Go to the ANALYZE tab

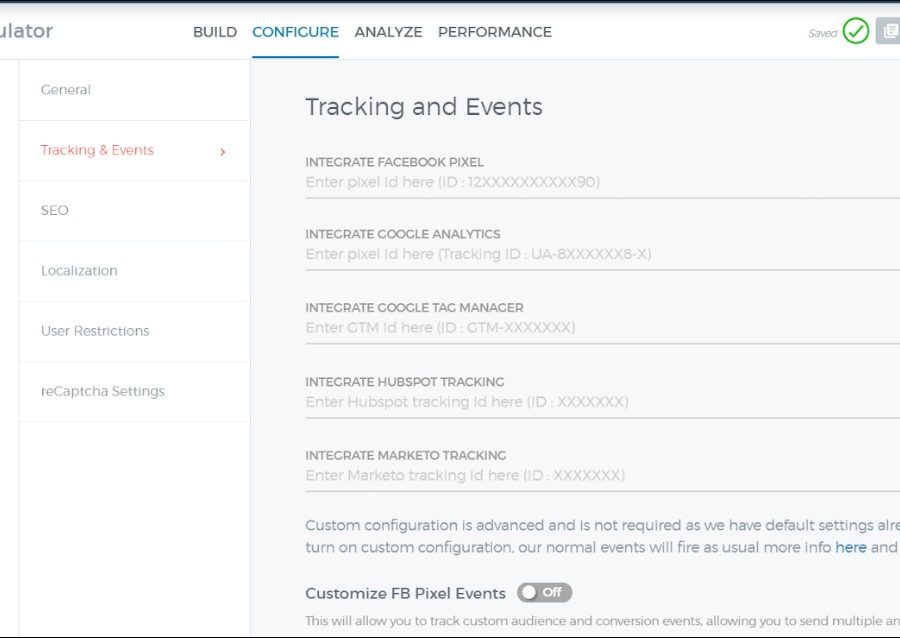tap(388, 32)
